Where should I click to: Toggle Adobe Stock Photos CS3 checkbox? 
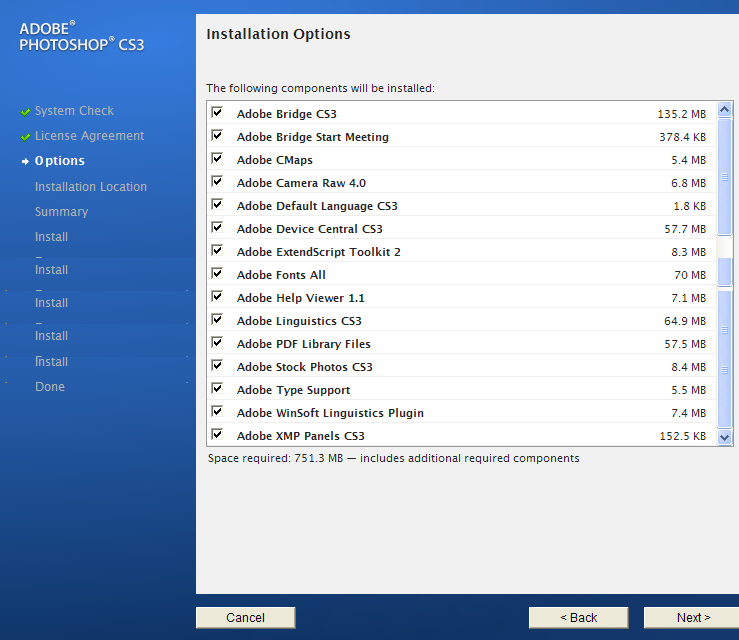tap(217, 365)
